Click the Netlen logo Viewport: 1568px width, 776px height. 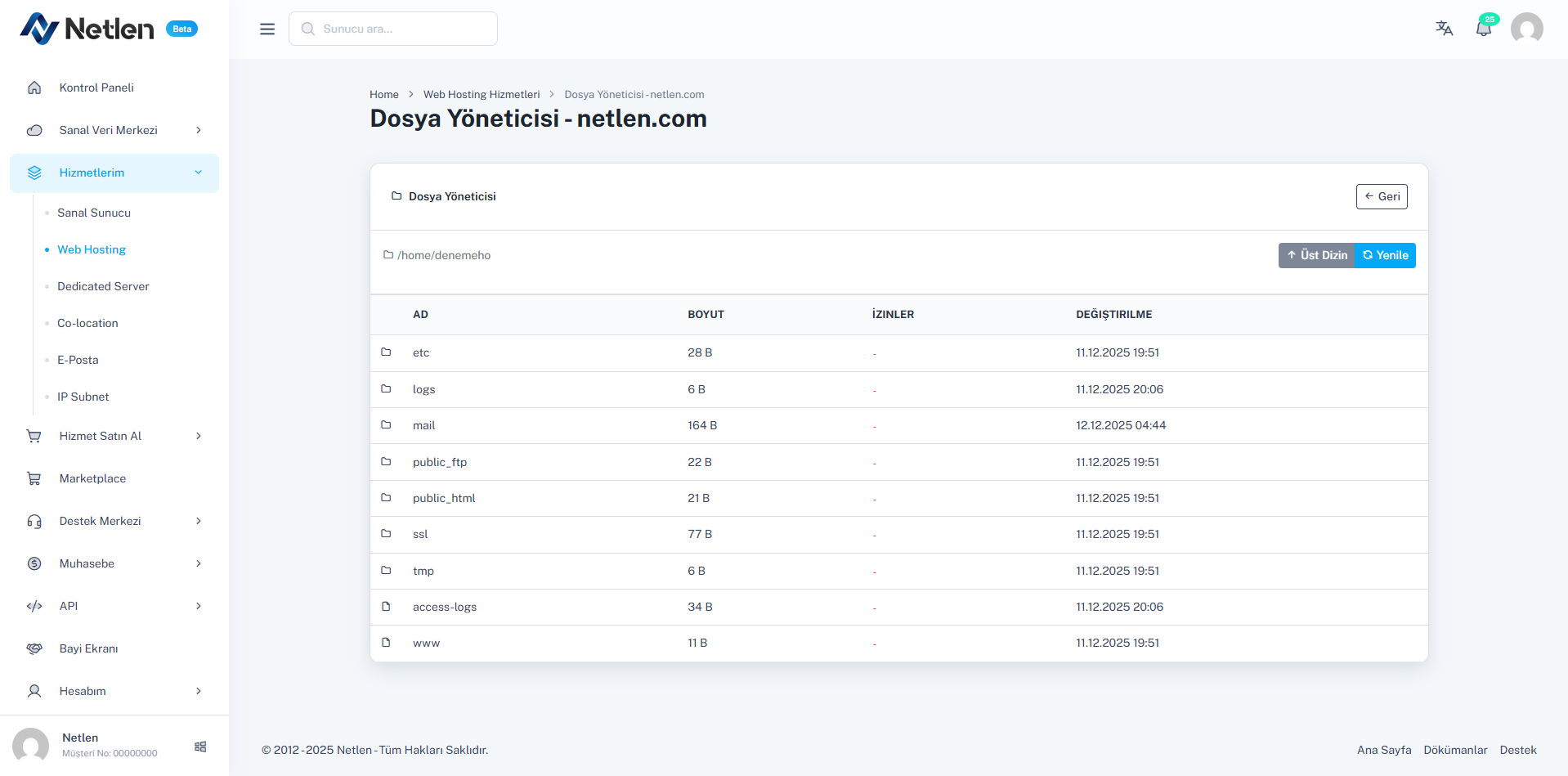pos(87,29)
